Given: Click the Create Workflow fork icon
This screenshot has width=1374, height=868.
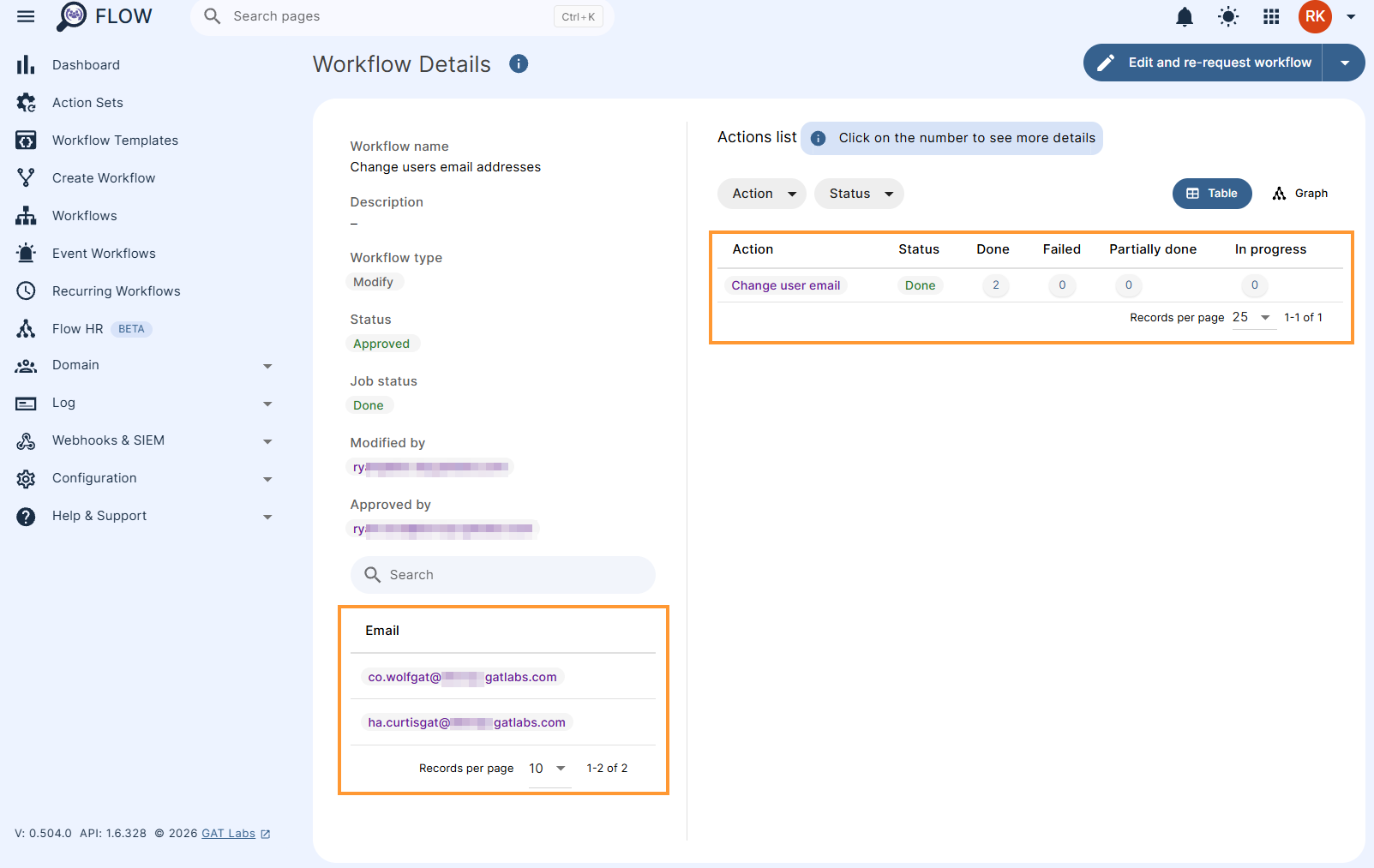Looking at the screenshot, I should click(26, 178).
